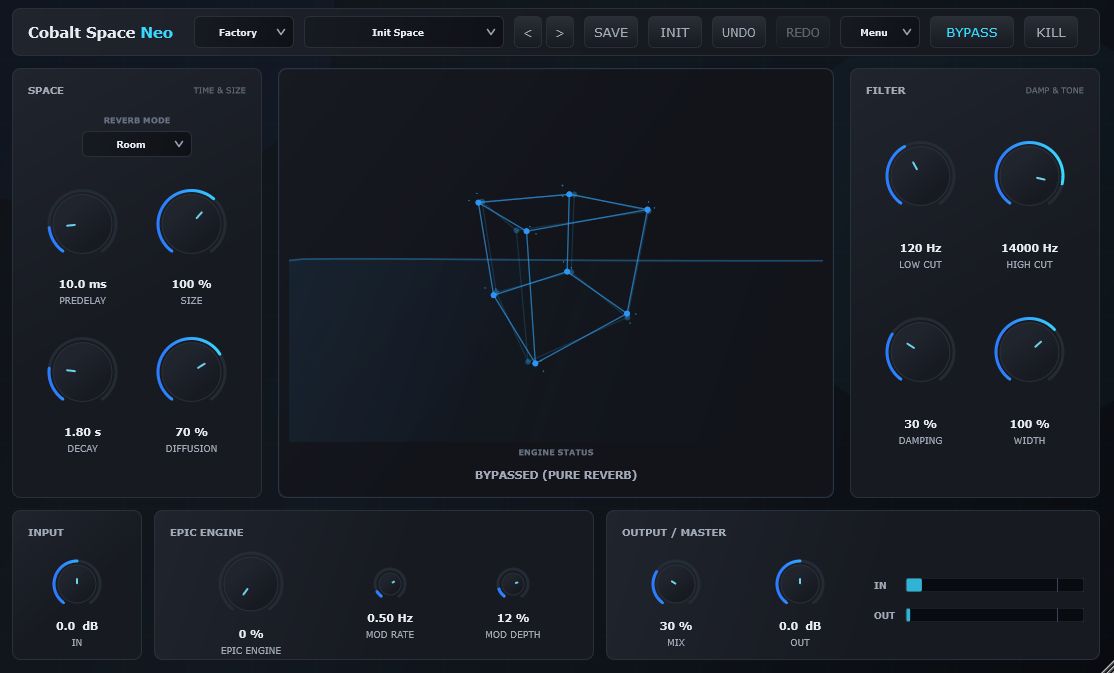Click the 1.80 s decay value
1114x673 pixels.
(x=82, y=432)
